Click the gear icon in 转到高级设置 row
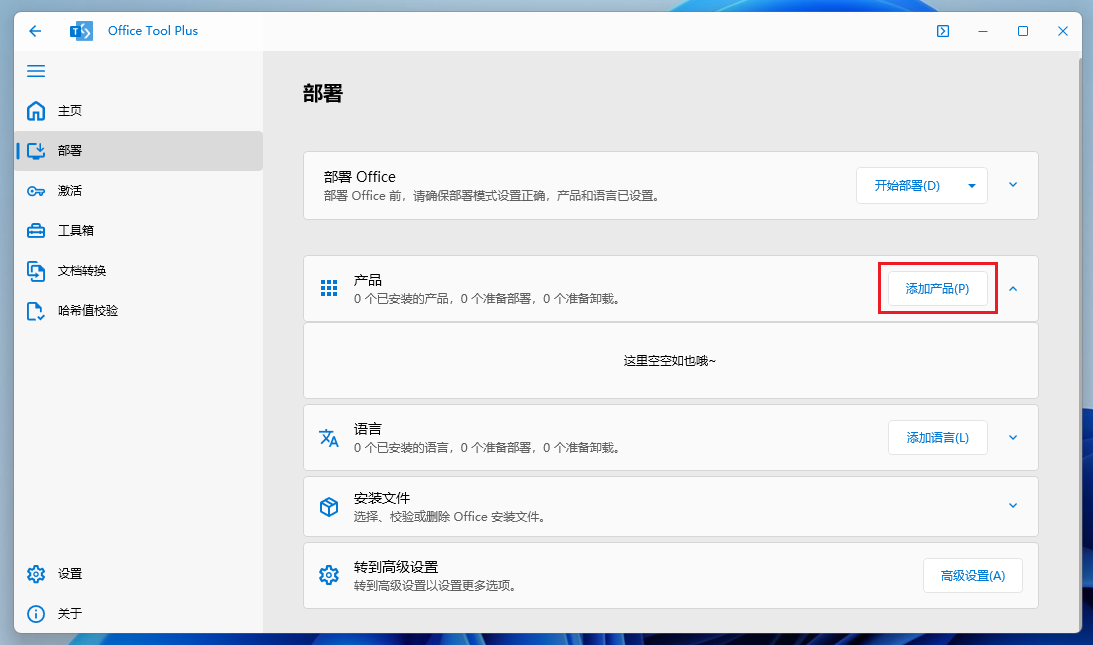 point(329,575)
